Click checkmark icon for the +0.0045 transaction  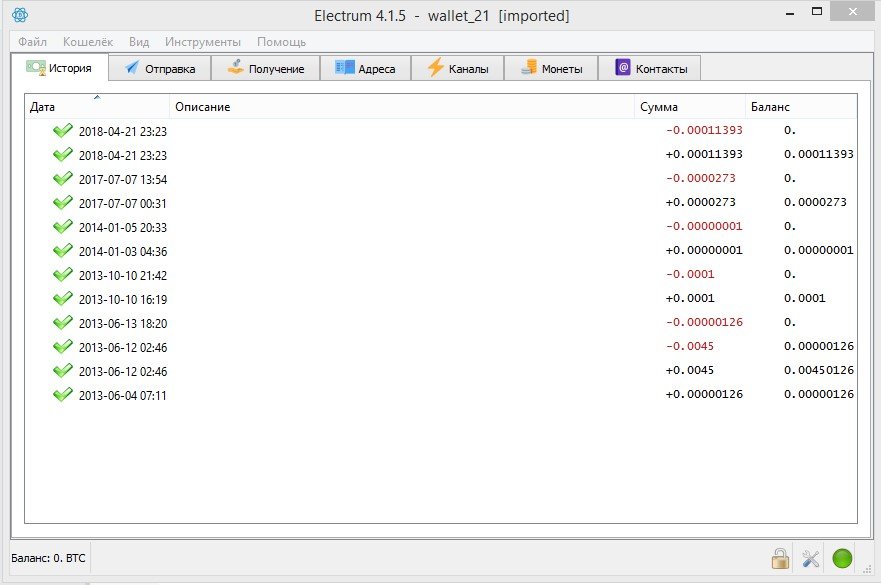point(62,371)
